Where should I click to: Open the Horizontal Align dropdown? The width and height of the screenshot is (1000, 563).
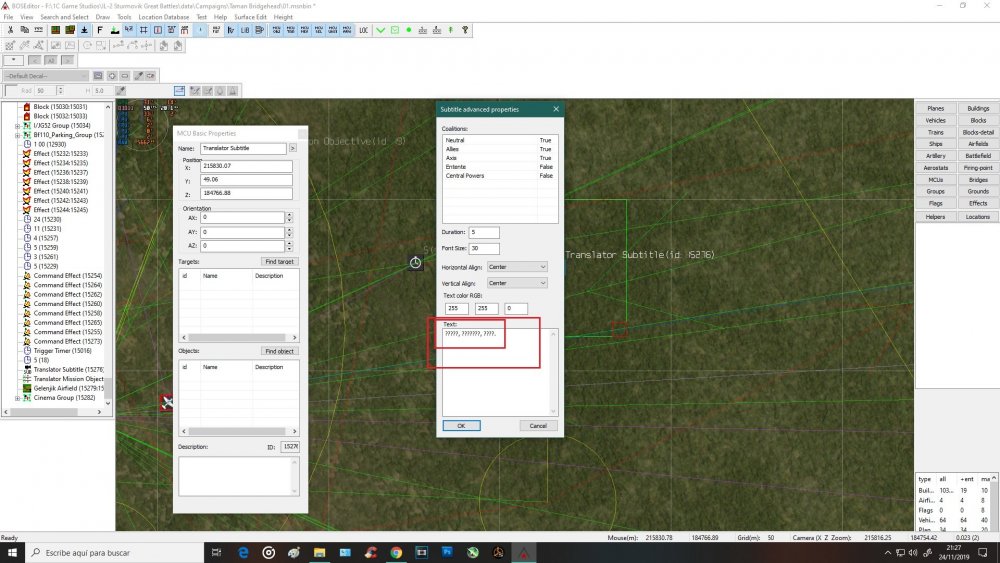pyautogui.click(x=517, y=267)
